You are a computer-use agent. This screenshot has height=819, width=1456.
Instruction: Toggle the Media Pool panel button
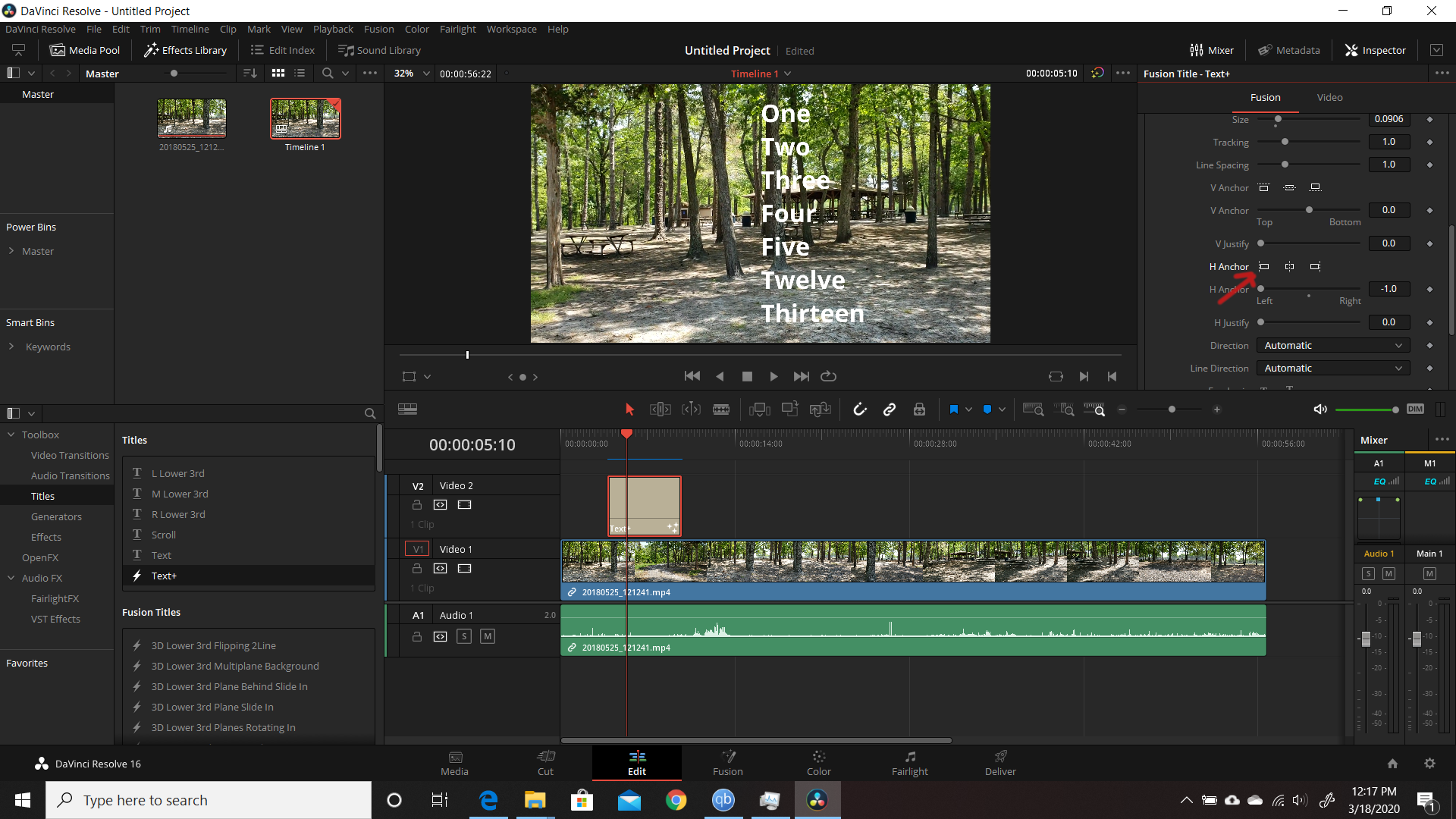(x=85, y=50)
